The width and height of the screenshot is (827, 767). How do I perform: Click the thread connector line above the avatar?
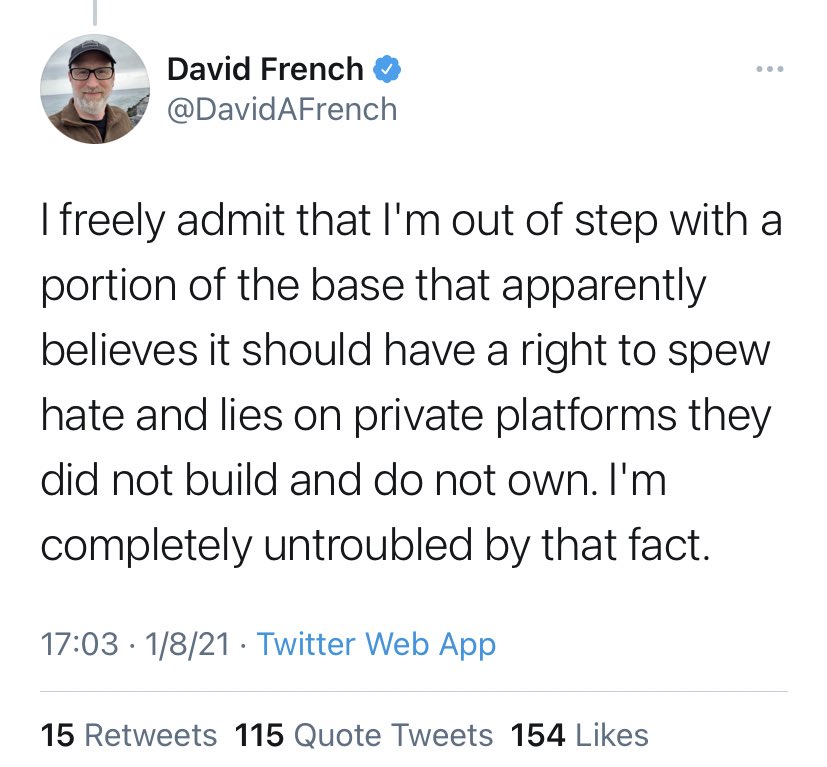point(95,12)
